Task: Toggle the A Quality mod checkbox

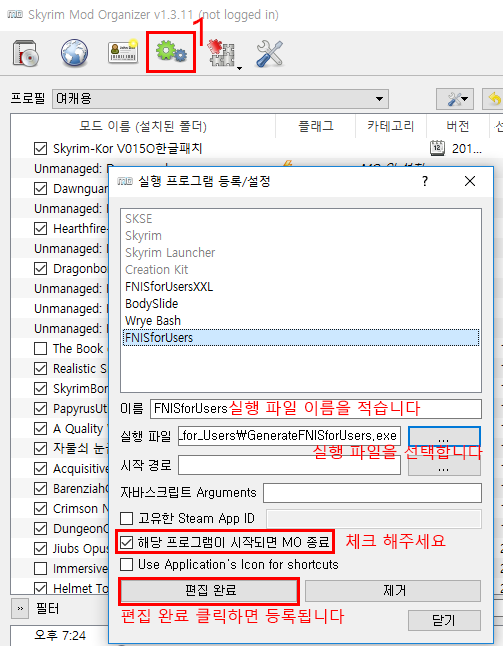Action: (x=40, y=428)
